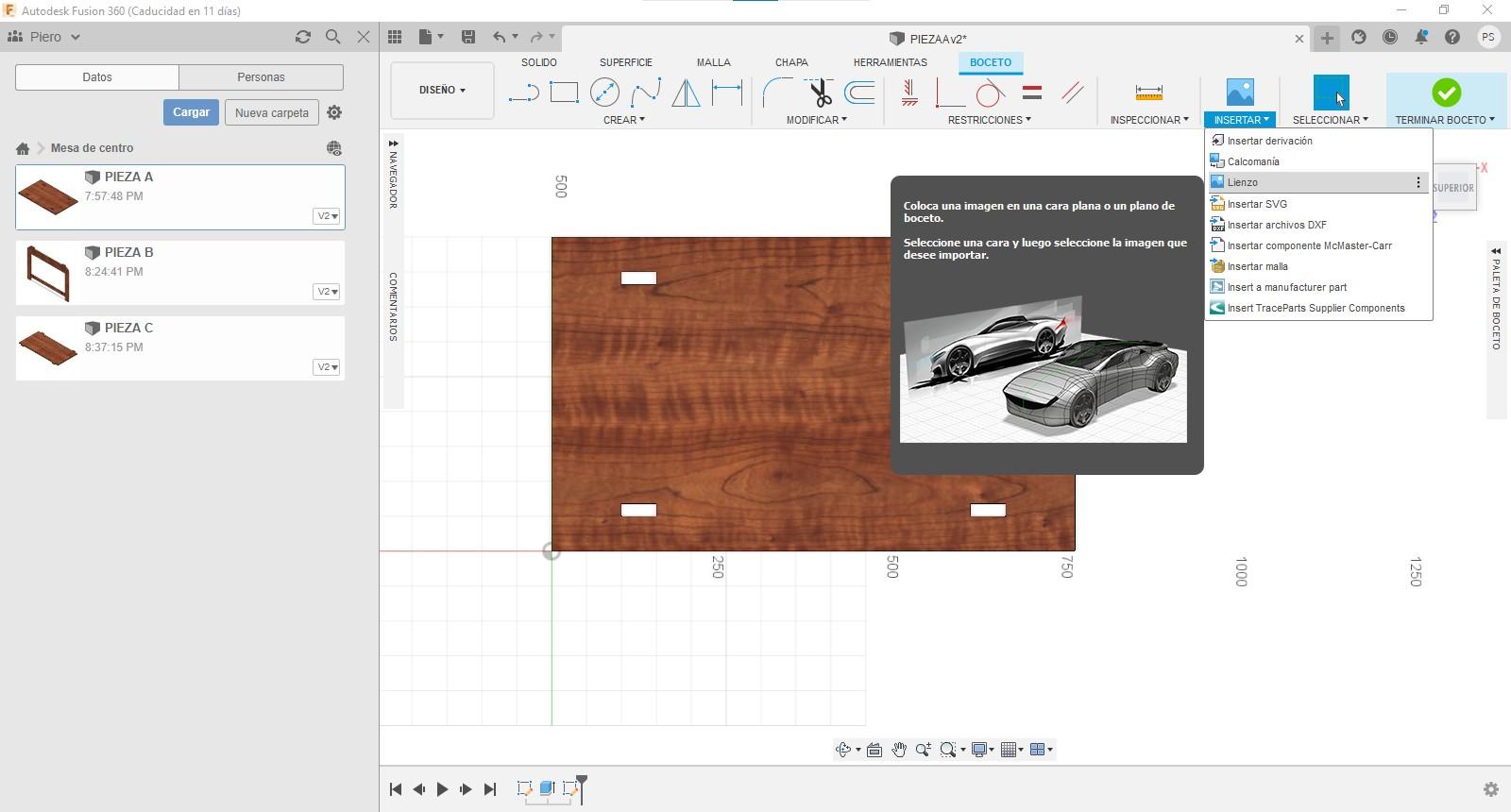Select the Line sketch tool
Screen dimensions: 1511x812
point(523,93)
